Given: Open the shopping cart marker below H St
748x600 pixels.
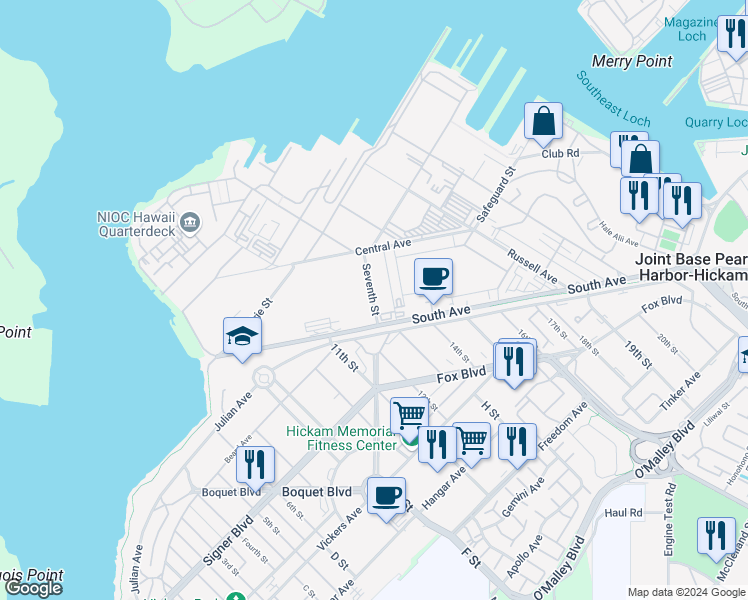Looking at the screenshot, I should [x=472, y=443].
